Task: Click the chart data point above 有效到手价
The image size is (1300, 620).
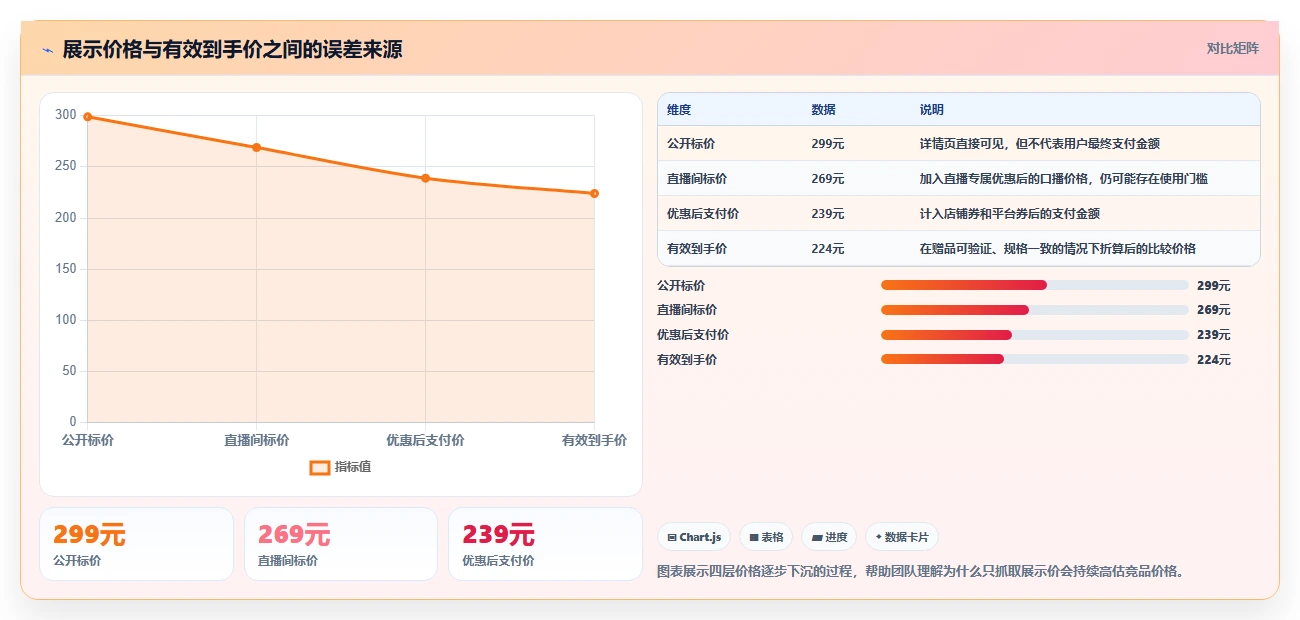Action: click(x=594, y=193)
